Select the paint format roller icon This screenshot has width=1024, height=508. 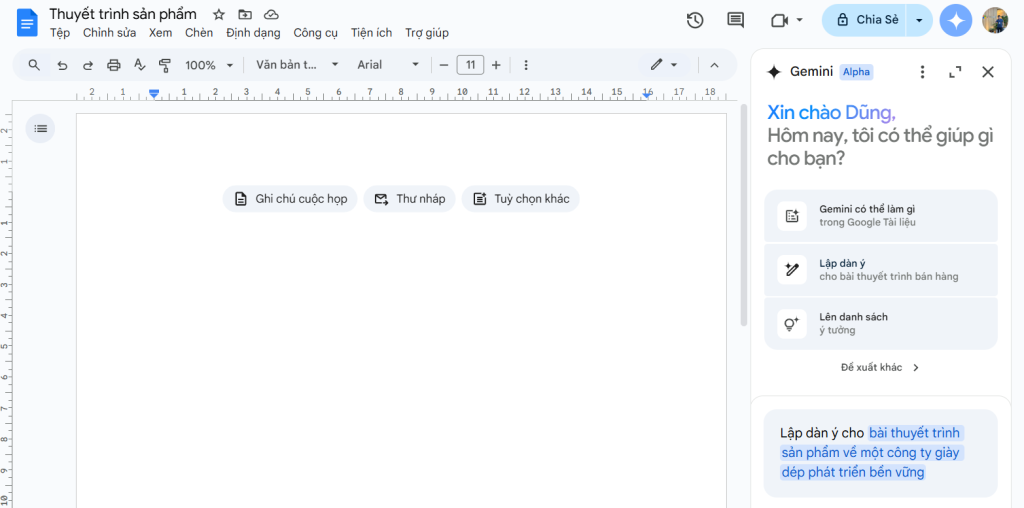[166, 65]
